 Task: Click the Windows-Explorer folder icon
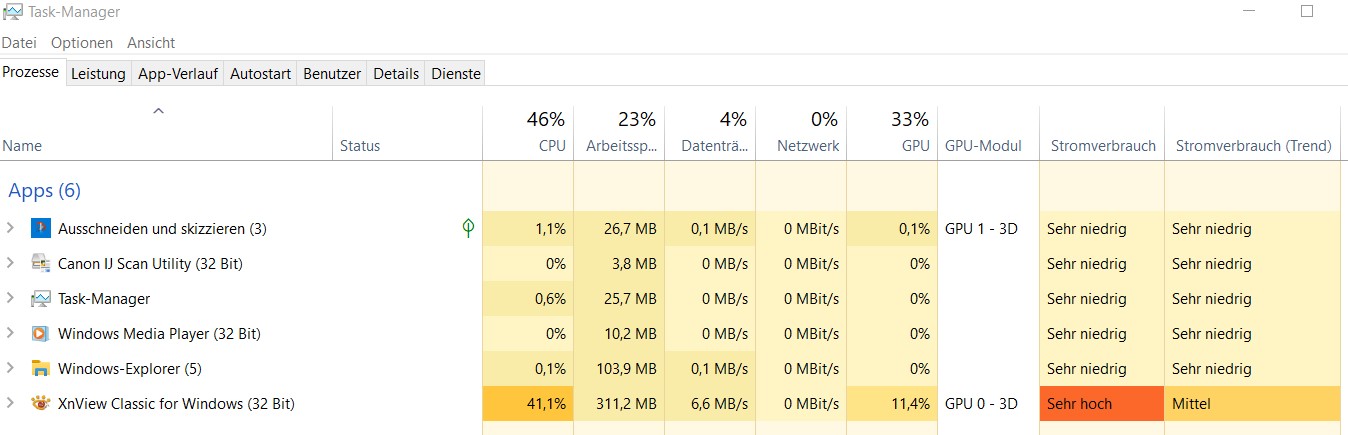40,369
